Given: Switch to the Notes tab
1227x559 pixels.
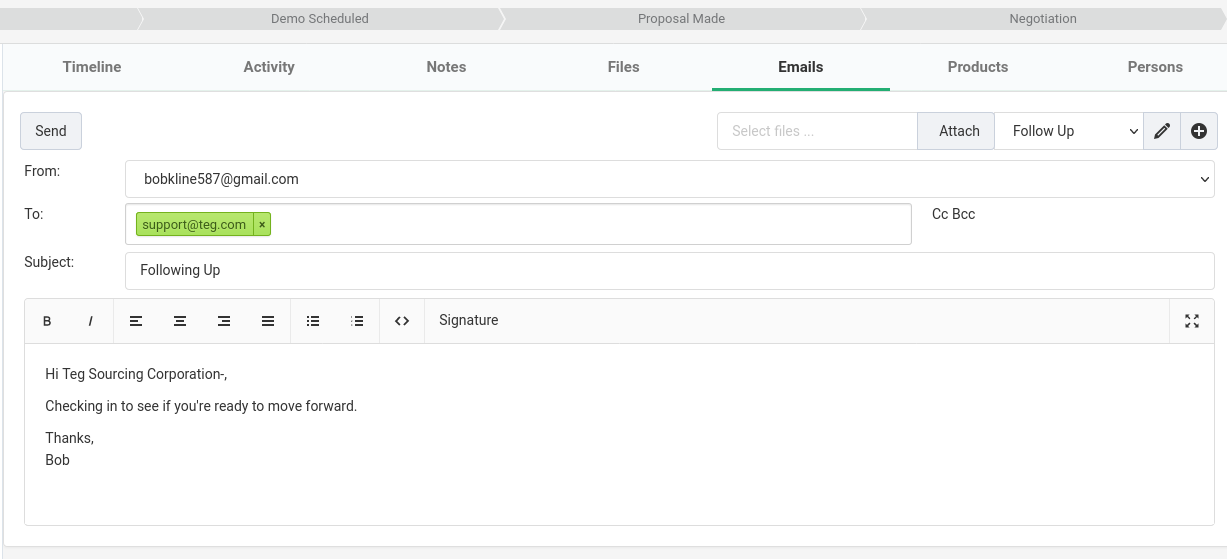Looking at the screenshot, I should click(446, 67).
